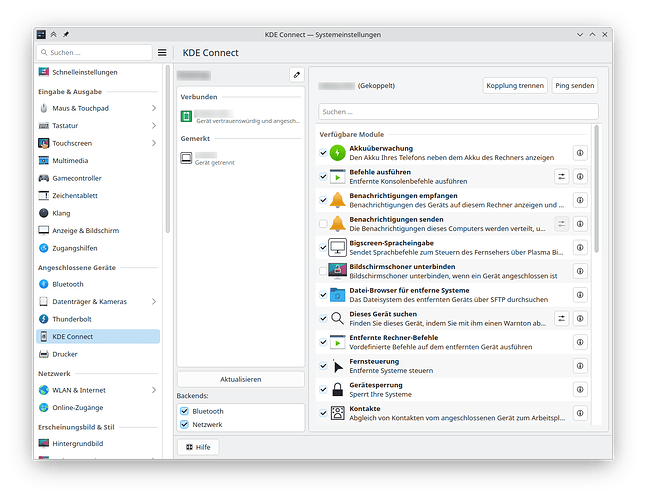Open the hamburger menu beside the search field

click(162, 53)
